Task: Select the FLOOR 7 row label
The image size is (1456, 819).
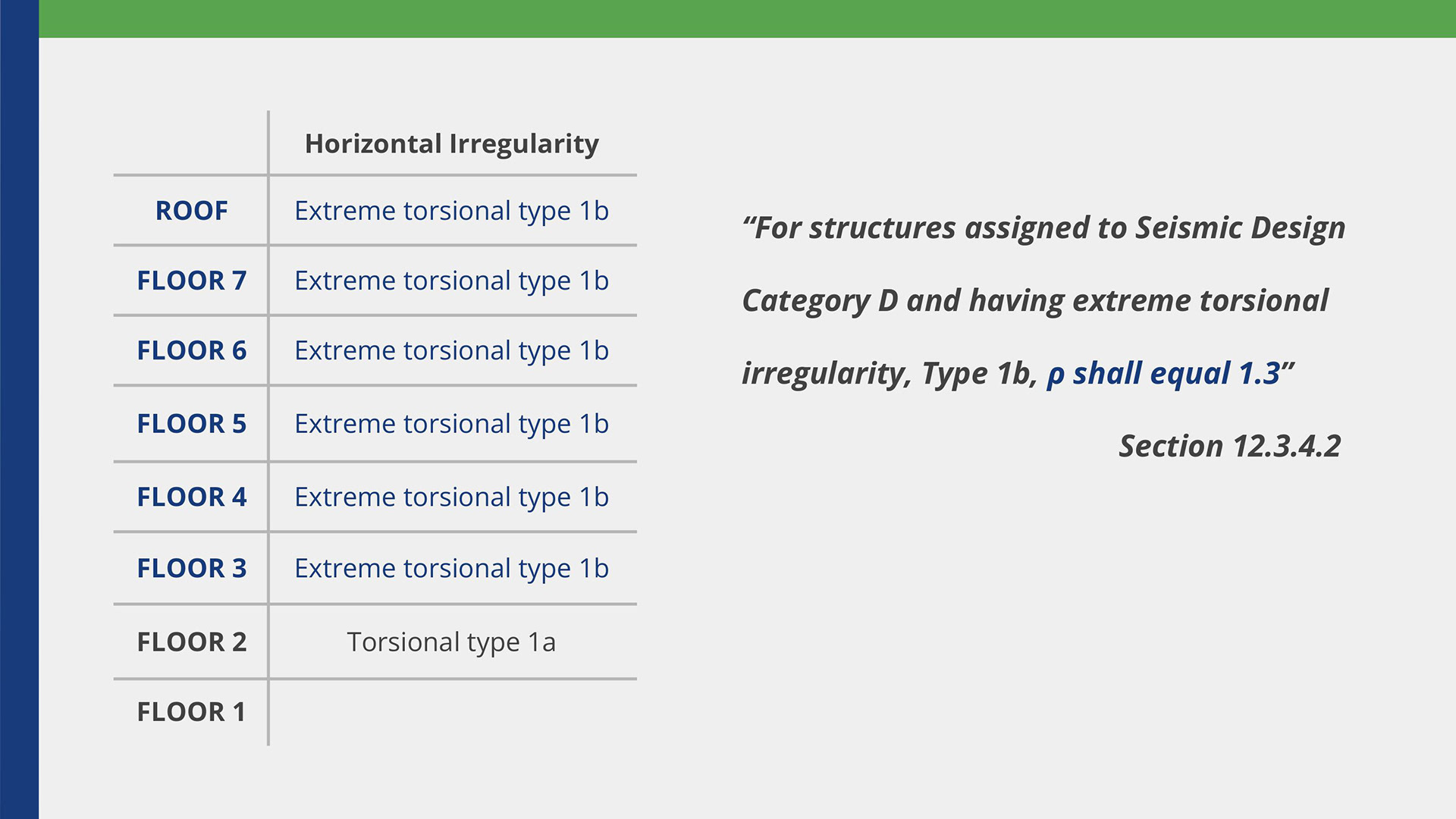Action: tap(192, 281)
